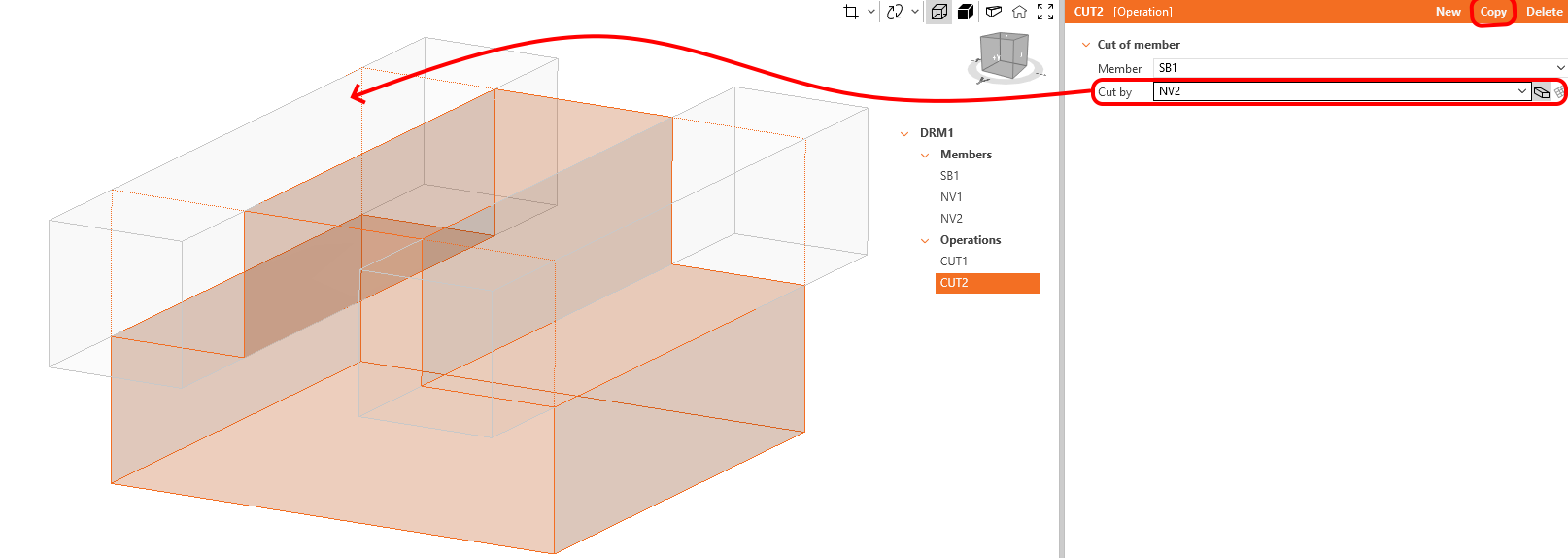
Task: Collapse the Cut of member section
Action: click(1086, 45)
